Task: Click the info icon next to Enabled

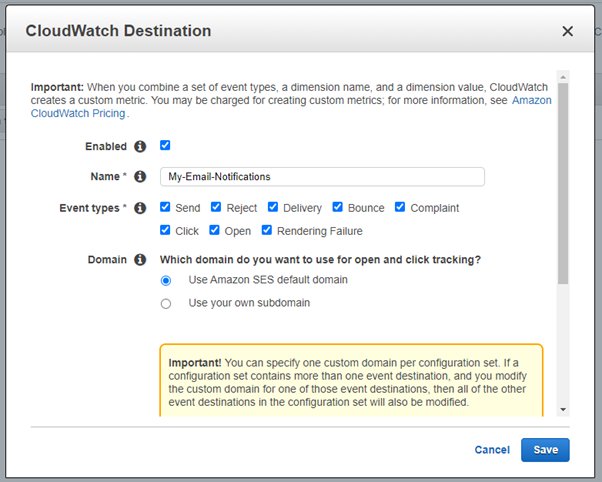Action: (x=140, y=146)
